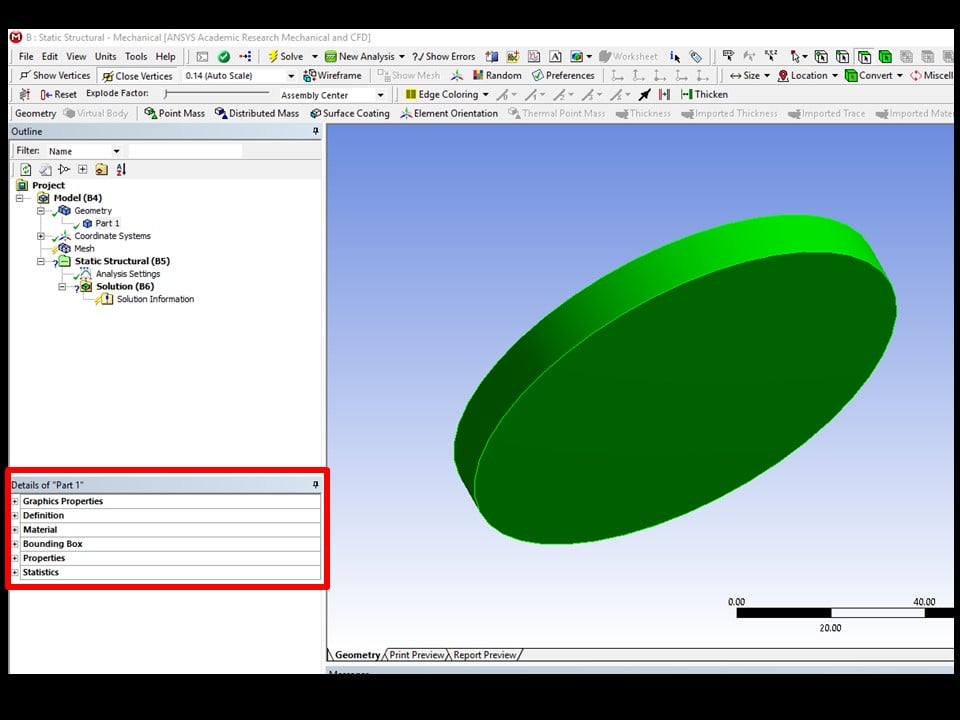Click Random colors button

[x=497, y=75]
